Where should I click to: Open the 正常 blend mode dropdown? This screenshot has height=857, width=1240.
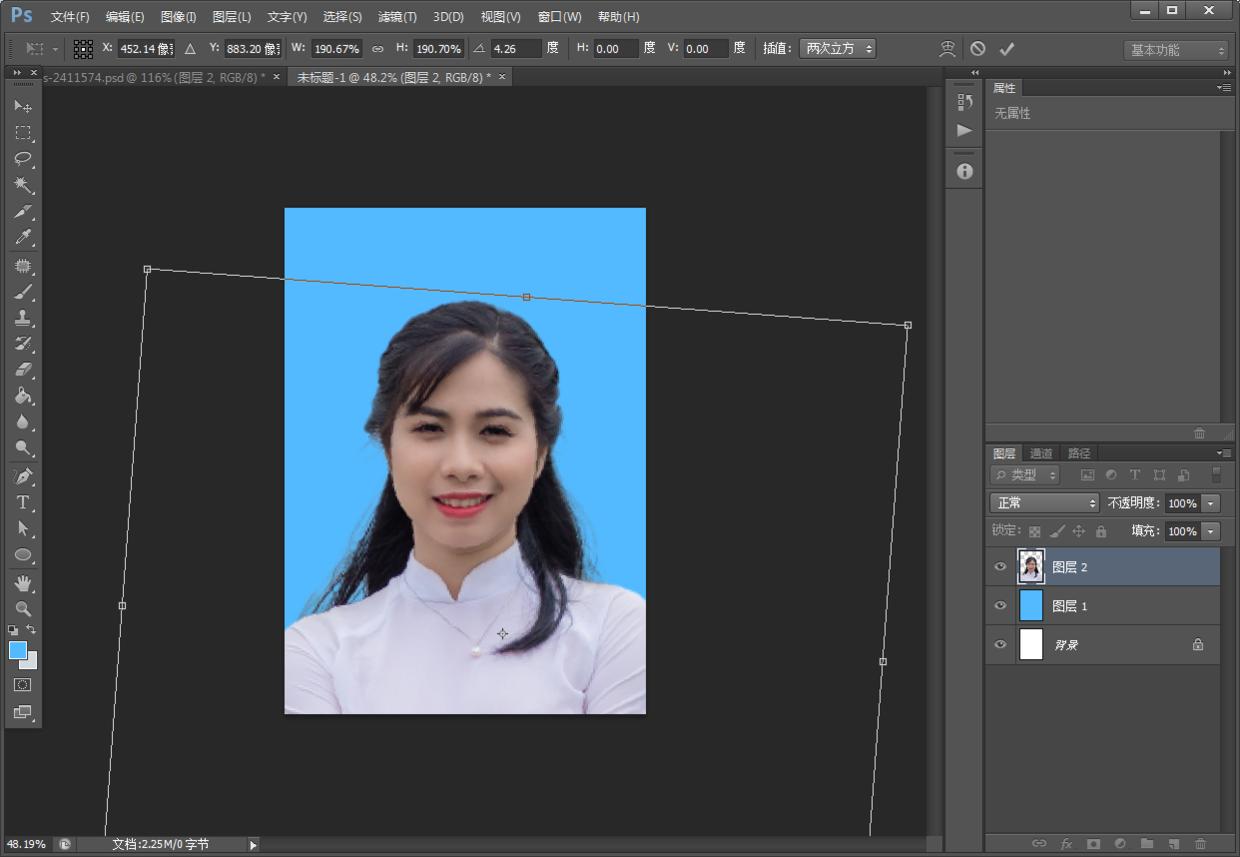tap(1044, 503)
